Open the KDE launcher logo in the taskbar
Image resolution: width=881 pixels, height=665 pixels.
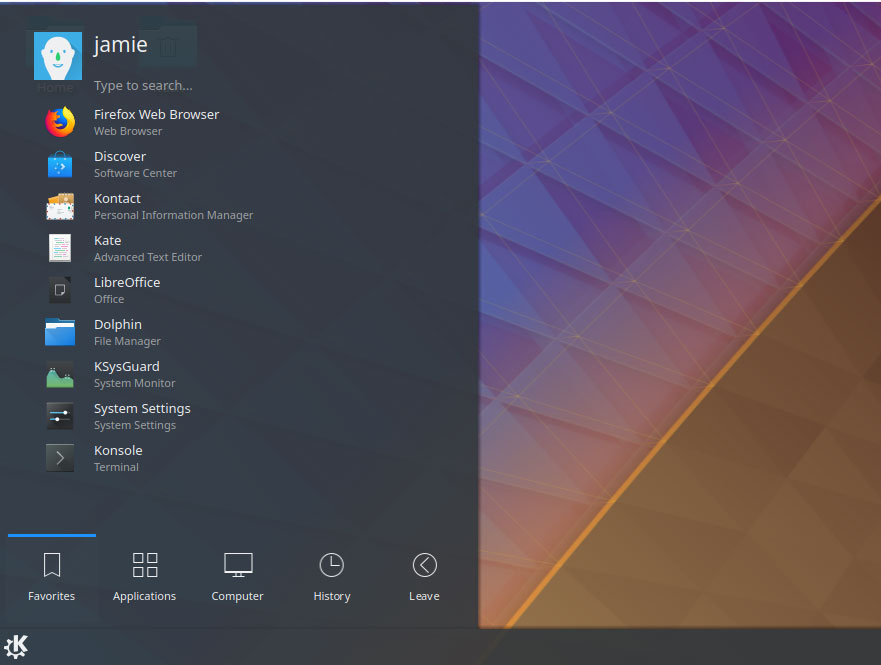point(16,646)
